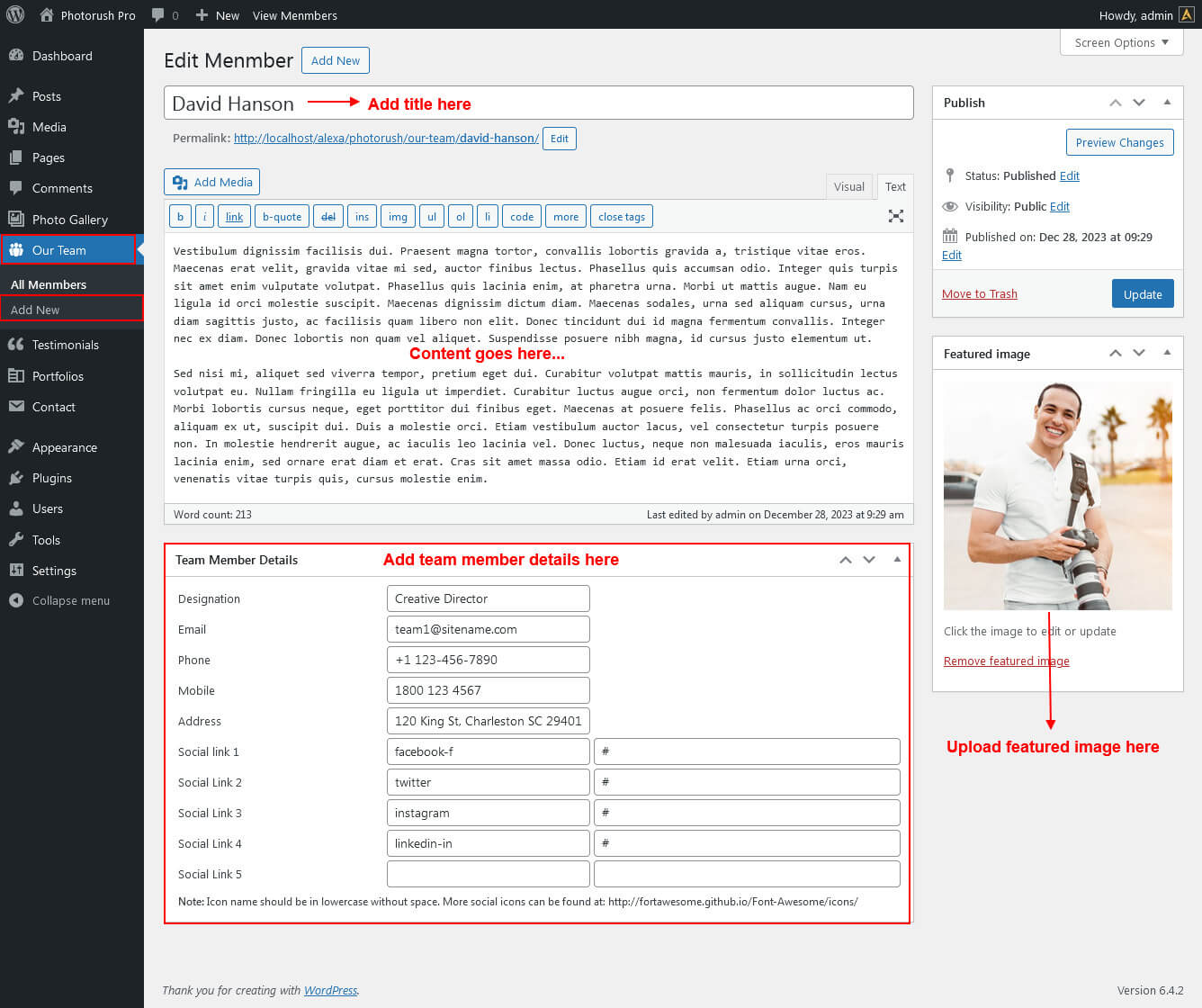Viewport: 1202px width, 1008px height.
Task: Click the Photo Gallery icon
Action: pyautogui.click(x=16, y=219)
